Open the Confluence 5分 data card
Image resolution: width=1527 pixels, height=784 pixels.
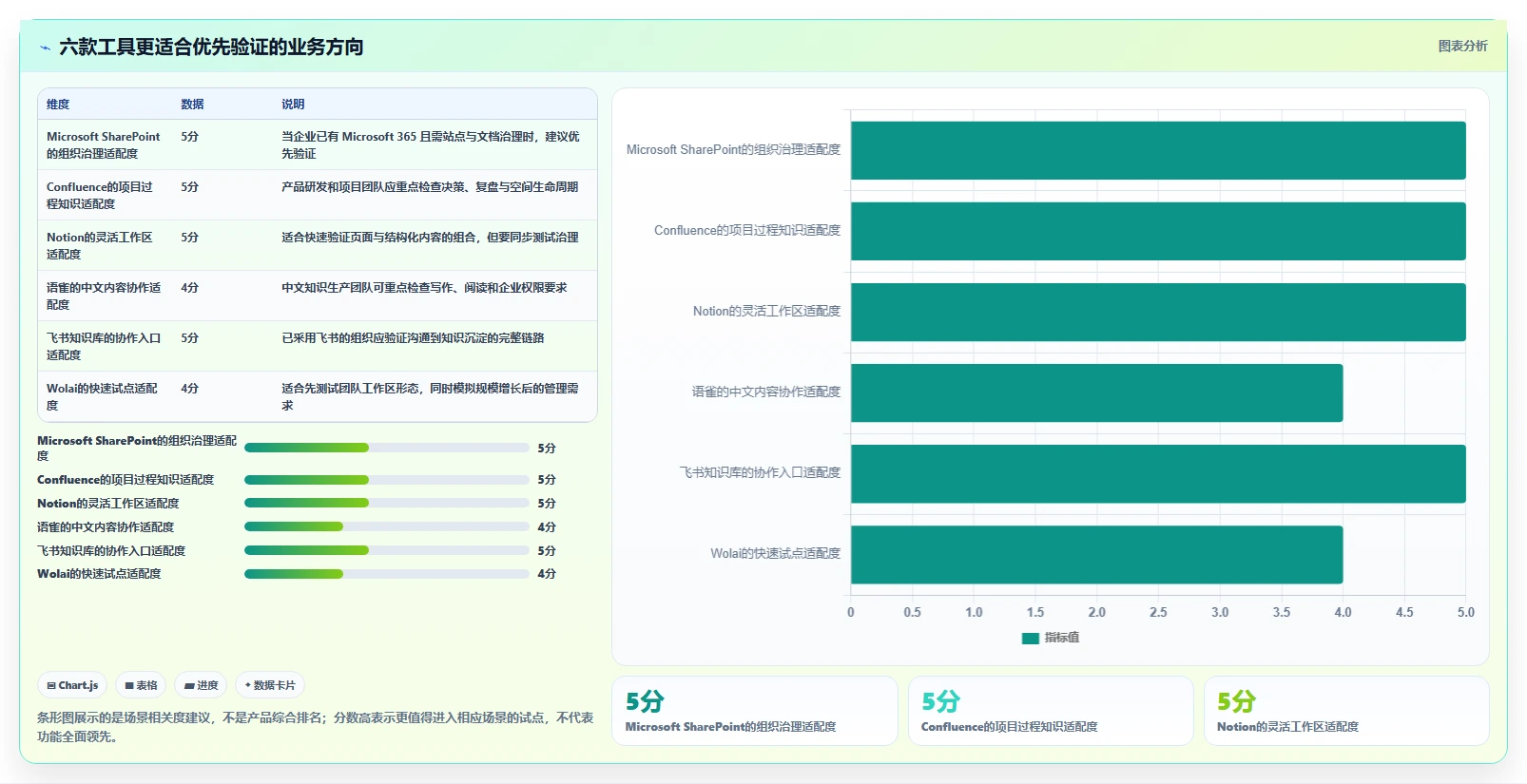1051,711
